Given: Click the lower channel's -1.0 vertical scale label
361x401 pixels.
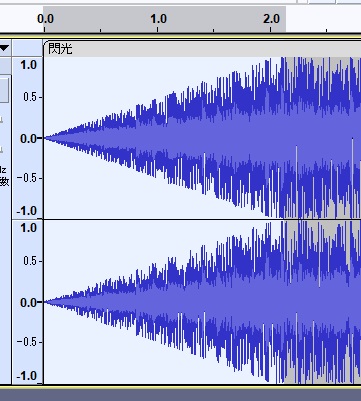Looking at the screenshot, I should (27, 376).
